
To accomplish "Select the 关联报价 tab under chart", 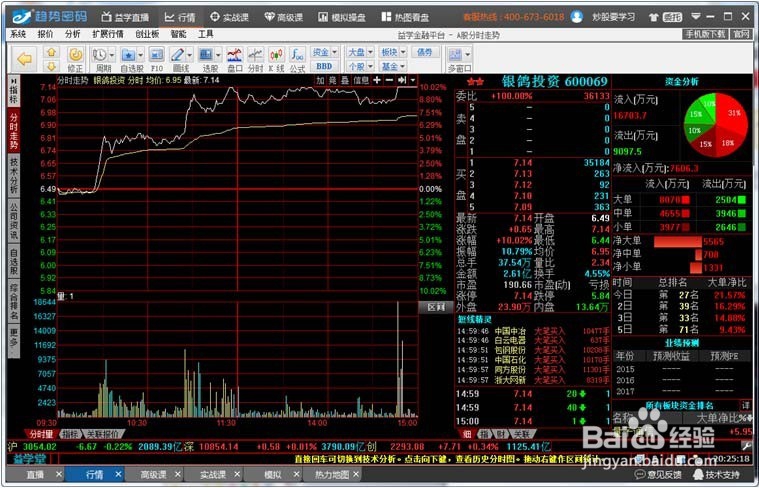I will [102, 434].
